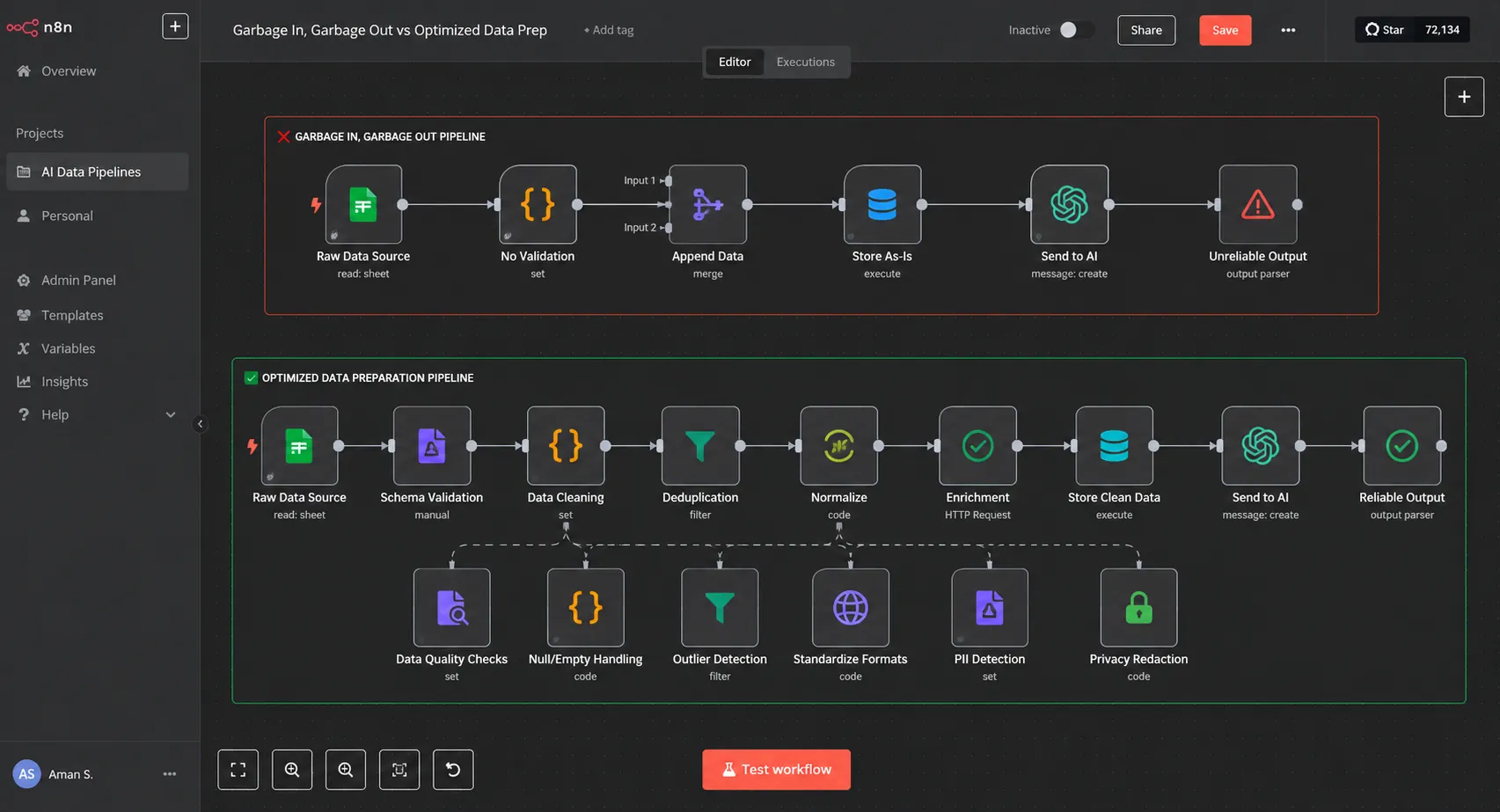1500x812 pixels.
Task: Select the Standardize Formats globe node
Action: point(850,607)
